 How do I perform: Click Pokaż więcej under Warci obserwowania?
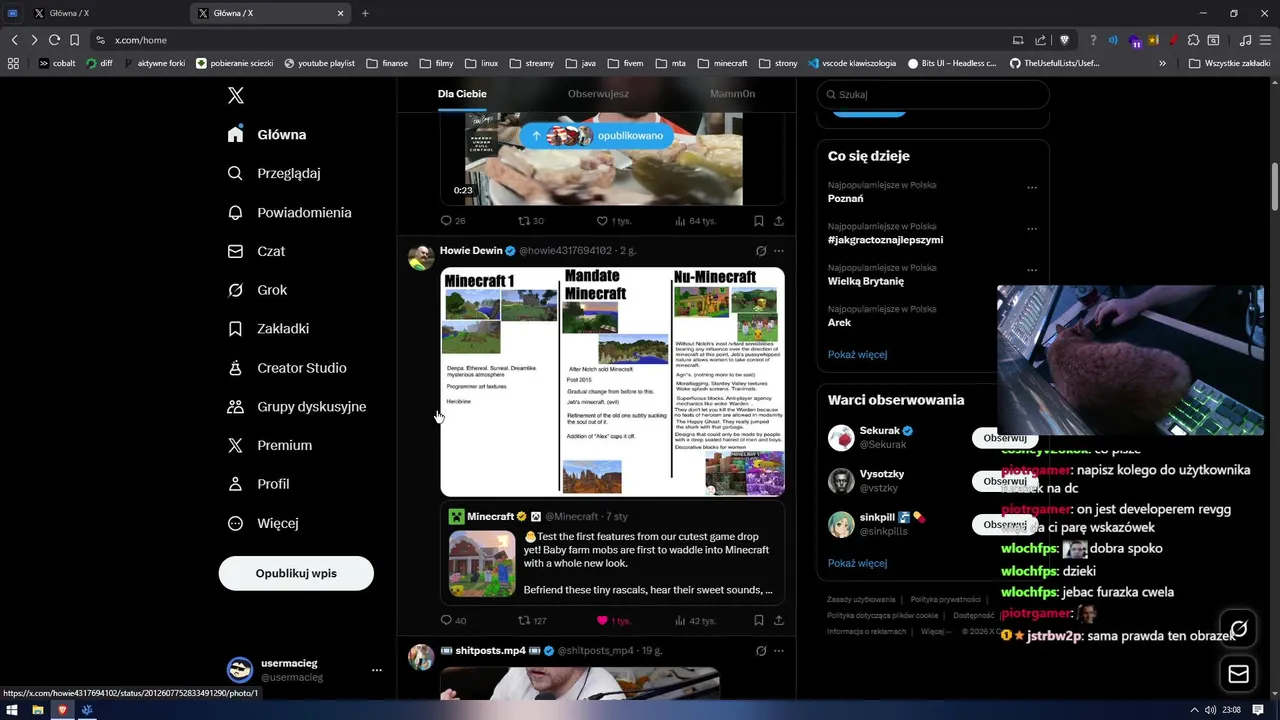point(857,563)
